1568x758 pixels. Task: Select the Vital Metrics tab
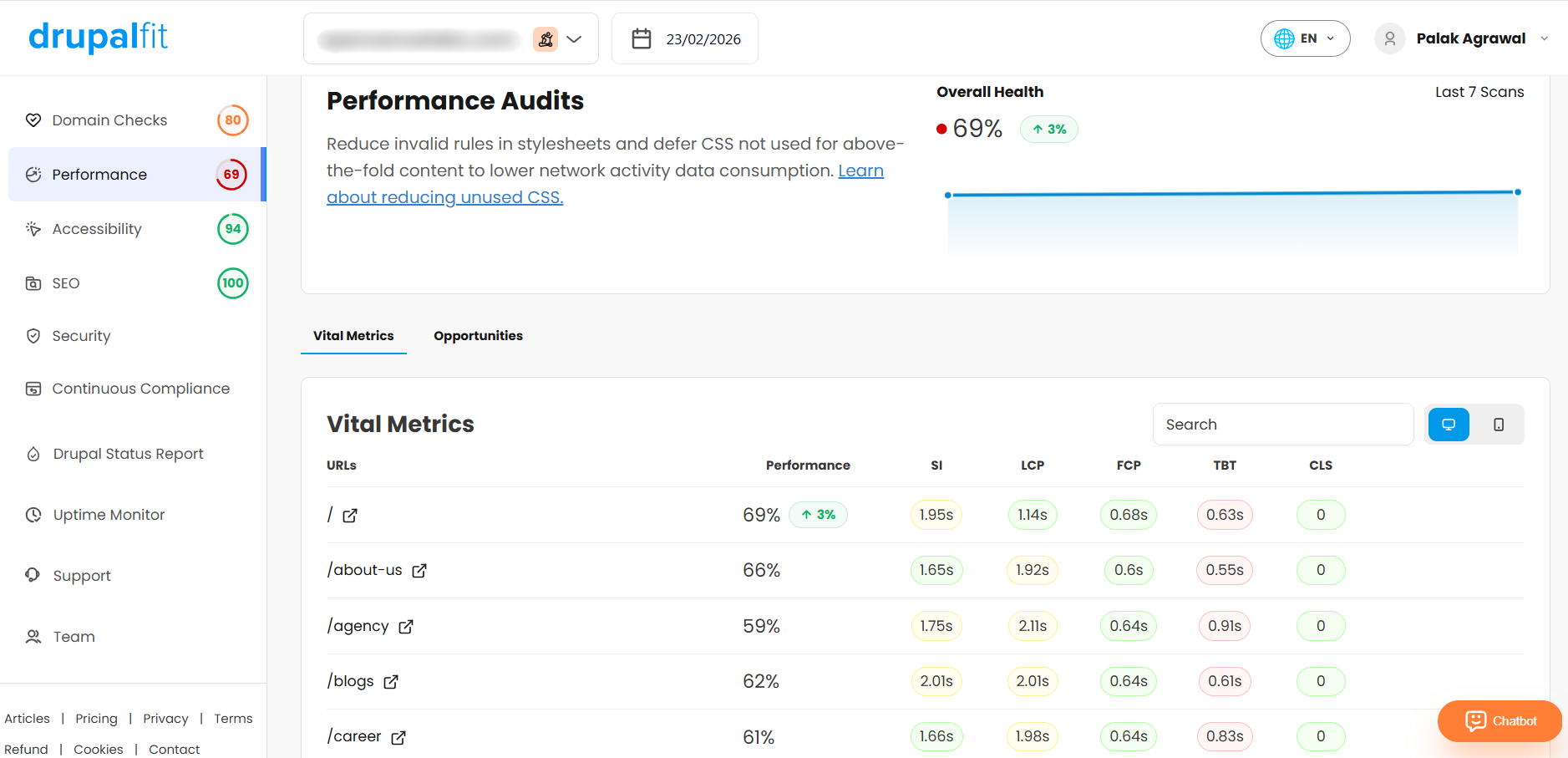tap(353, 336)
